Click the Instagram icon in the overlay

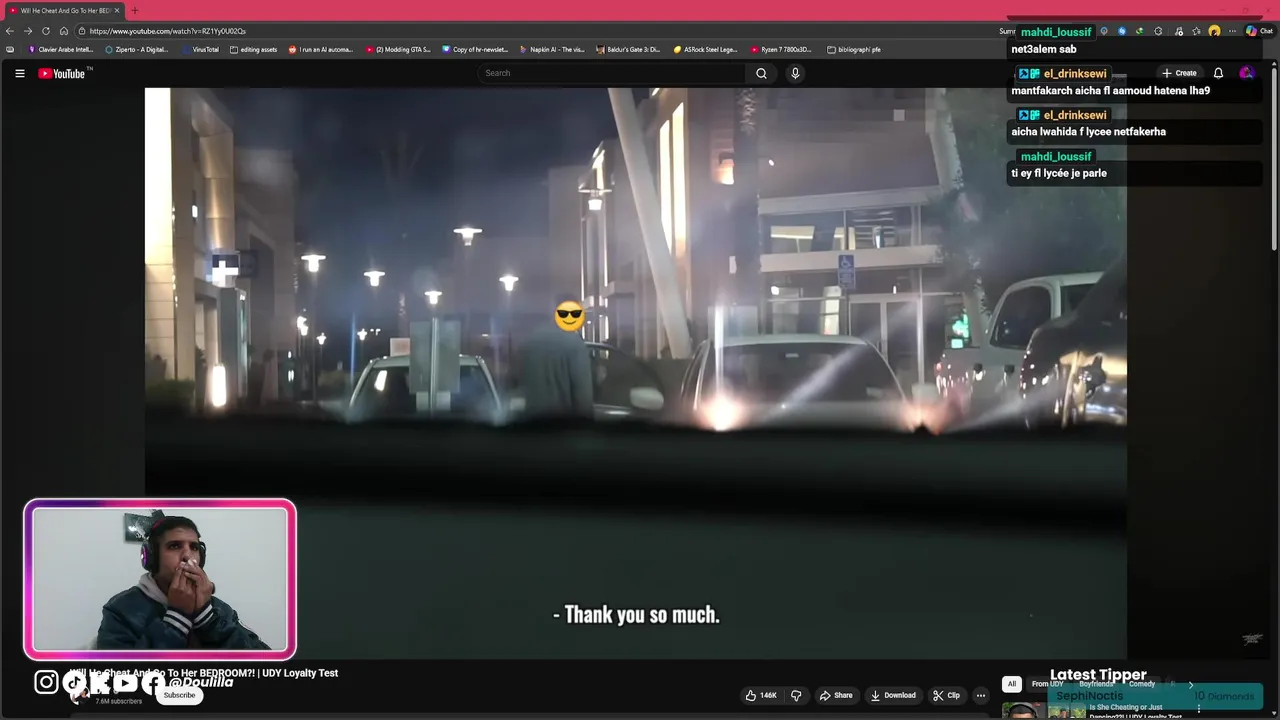pos(46,682)
